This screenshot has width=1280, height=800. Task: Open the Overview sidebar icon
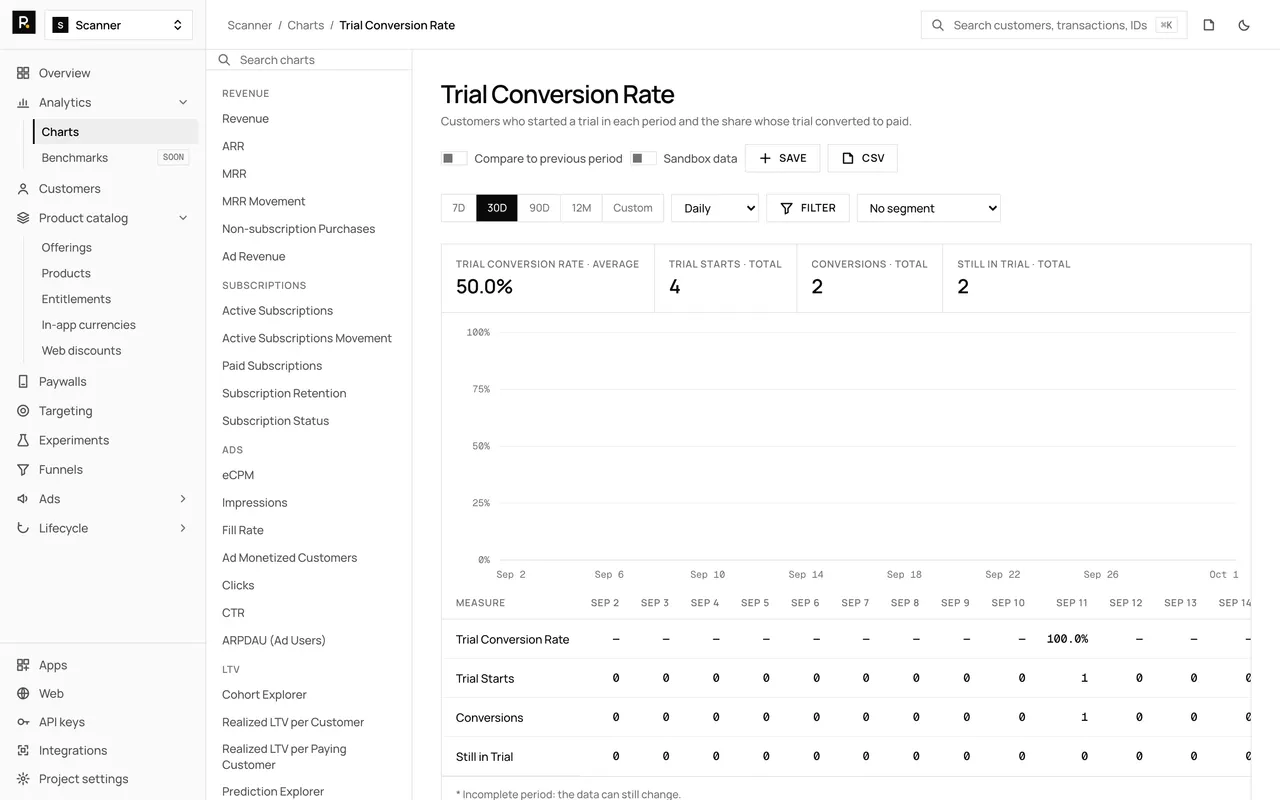pyautogui.click(x=23, y=73)
